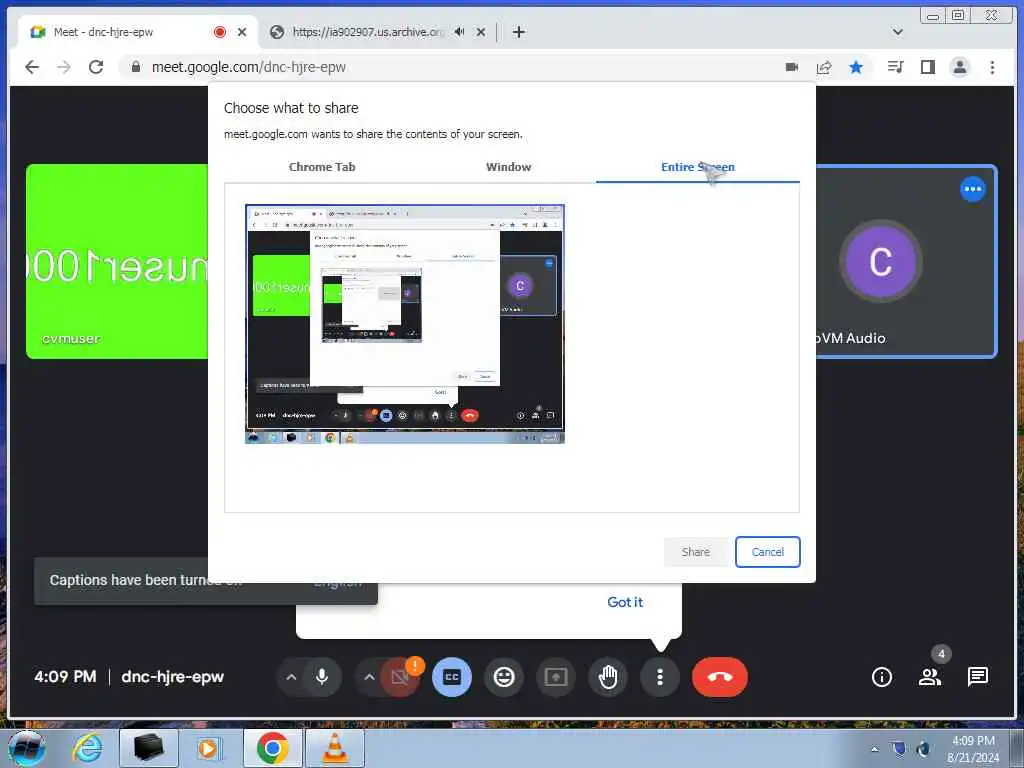The image size is (1024, 768).
Task: Open a new browser tab
Action: (519, 31)
